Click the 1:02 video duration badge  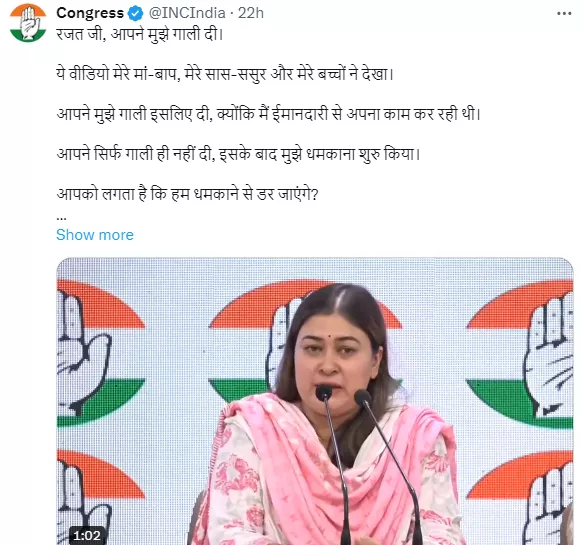(x=87, y=536)
